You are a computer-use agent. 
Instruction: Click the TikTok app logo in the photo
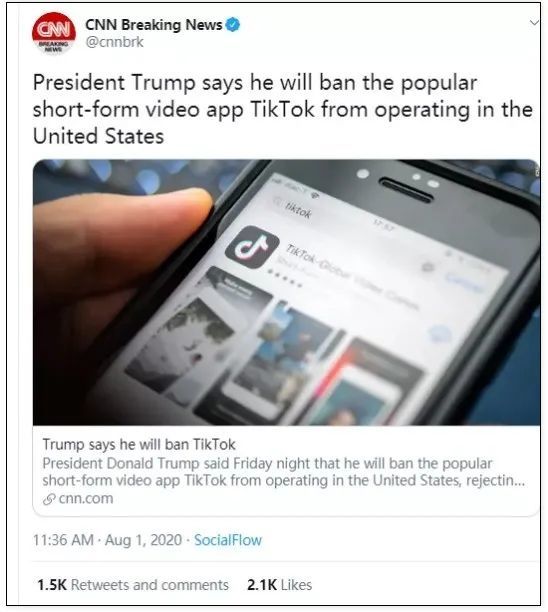(x=252, y=247)
